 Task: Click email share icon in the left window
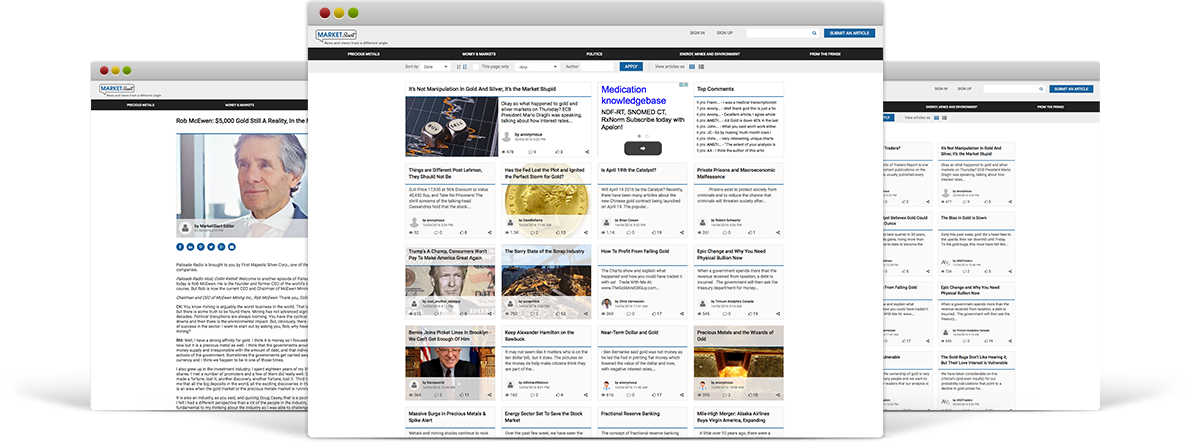pos(231,247)
